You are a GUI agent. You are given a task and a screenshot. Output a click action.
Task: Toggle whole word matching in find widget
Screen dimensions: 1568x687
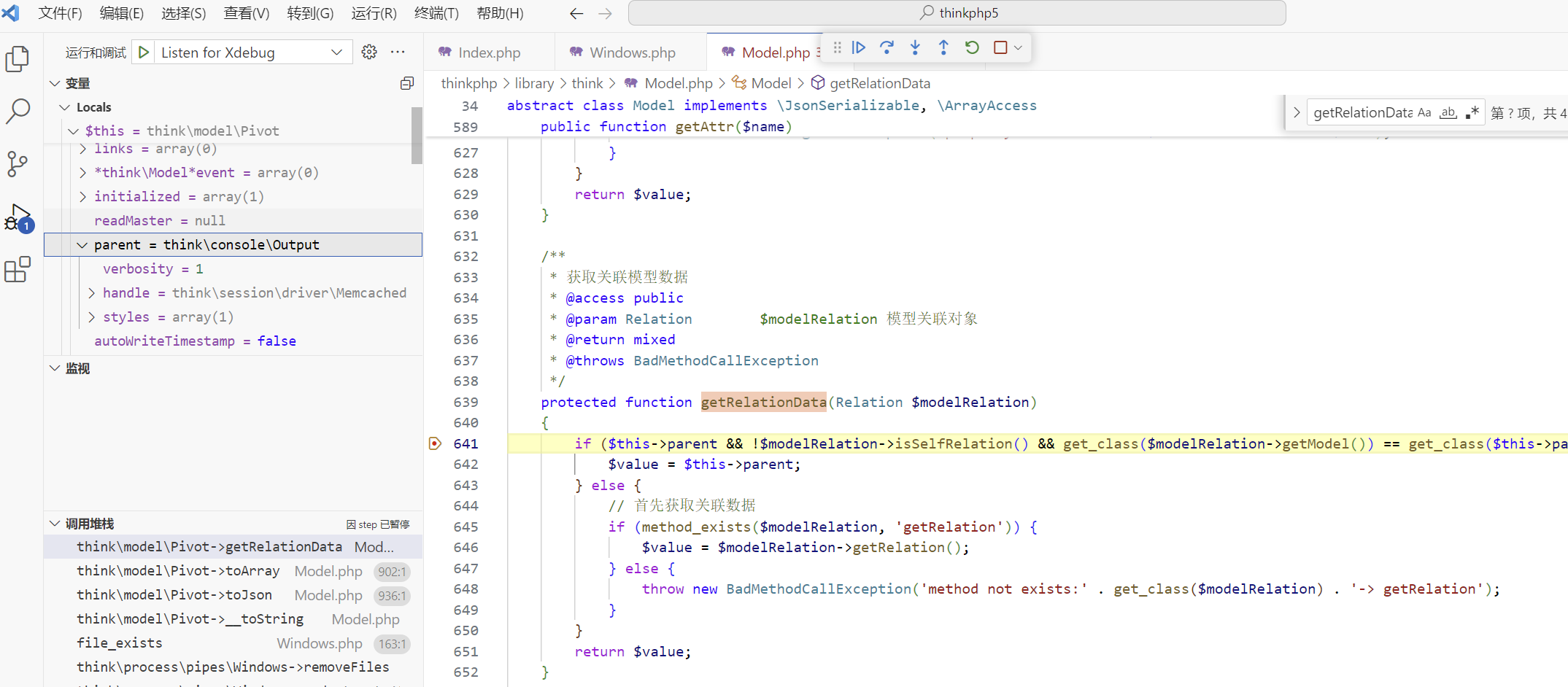(x=1449, y=112)
